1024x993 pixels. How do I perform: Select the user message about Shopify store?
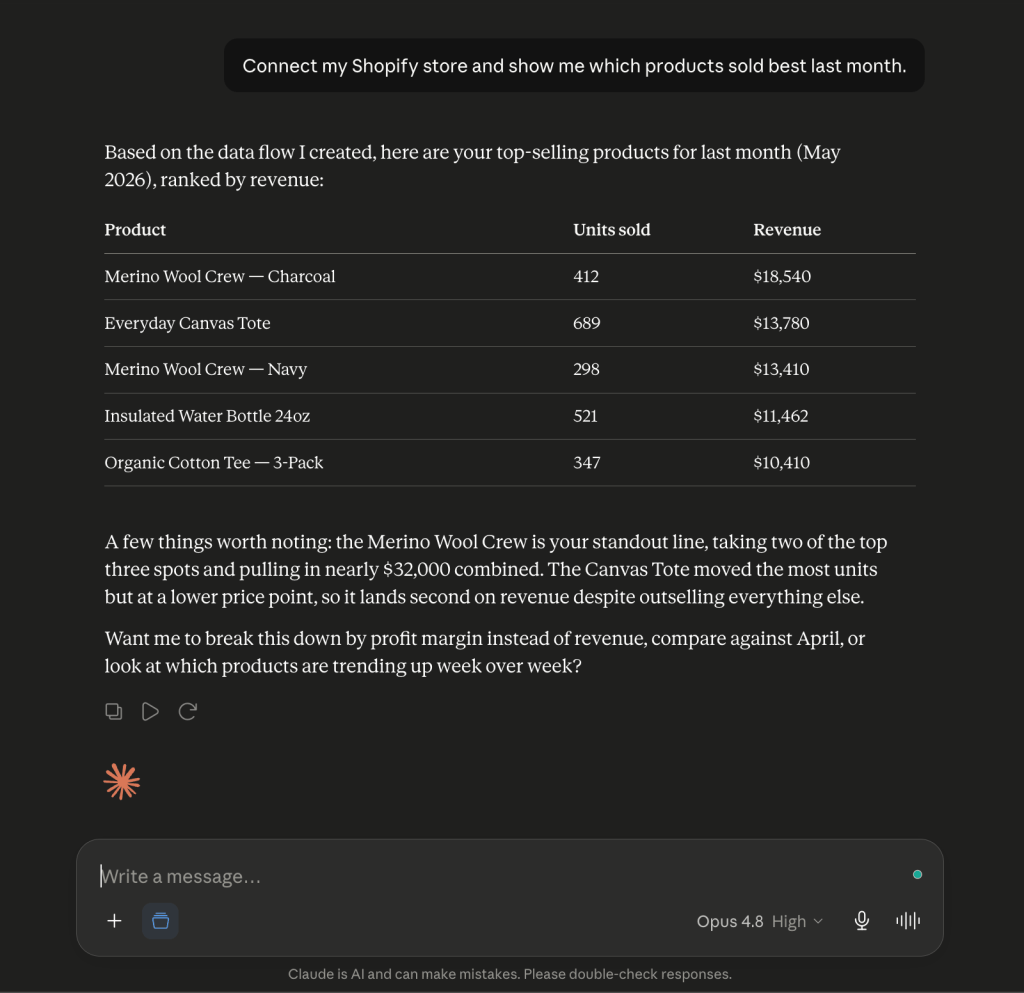tap(574, 65)
